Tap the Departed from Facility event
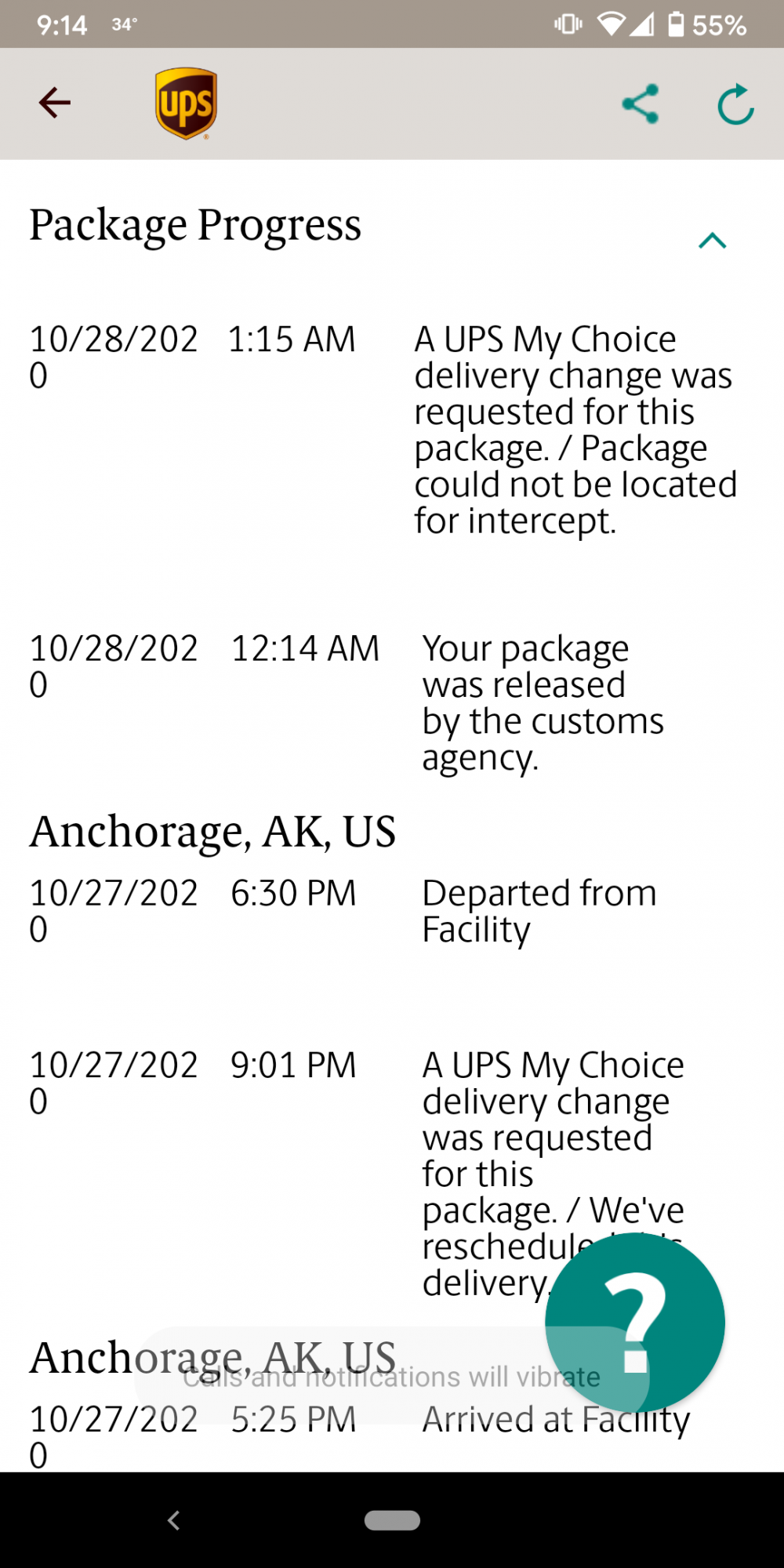This screenshot has width=784, height=1568. coord(539,911)
